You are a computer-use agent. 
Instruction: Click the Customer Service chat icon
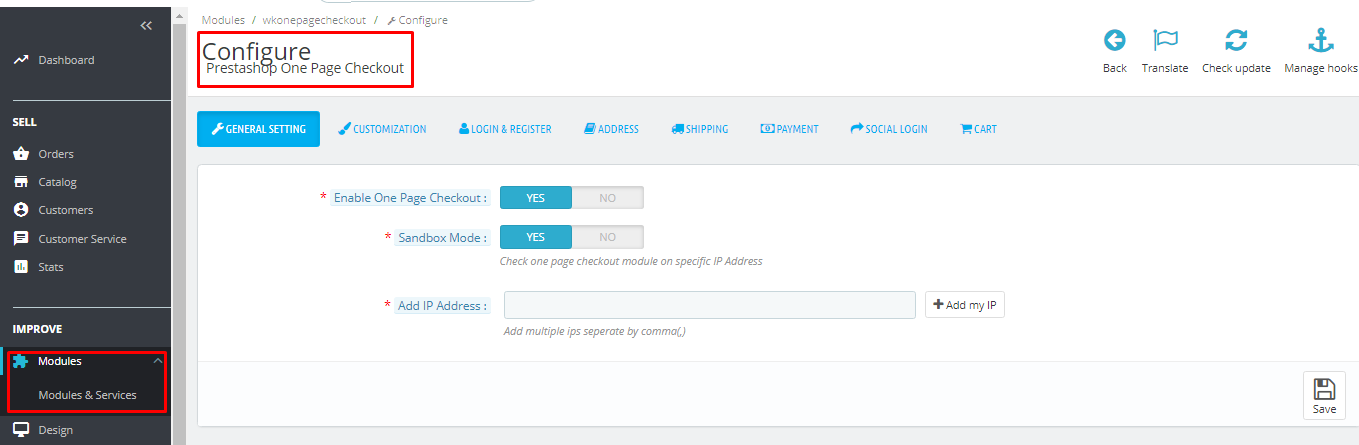(x=20, y=239)
